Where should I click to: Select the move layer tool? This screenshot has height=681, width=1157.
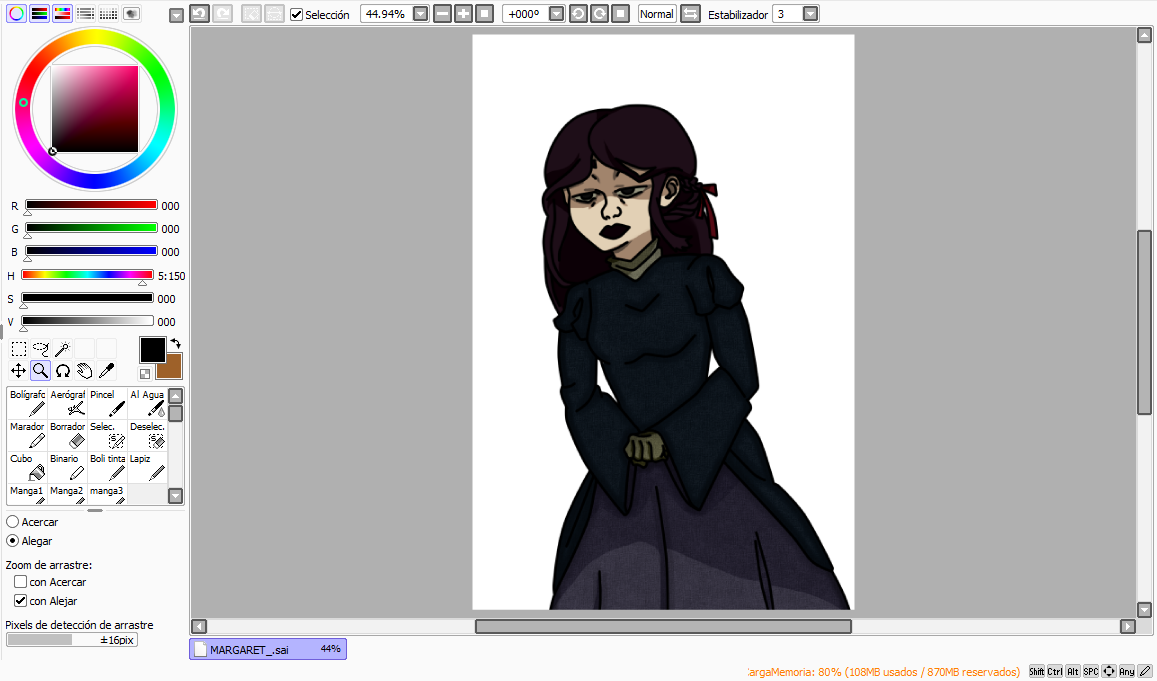pos(18,370)
